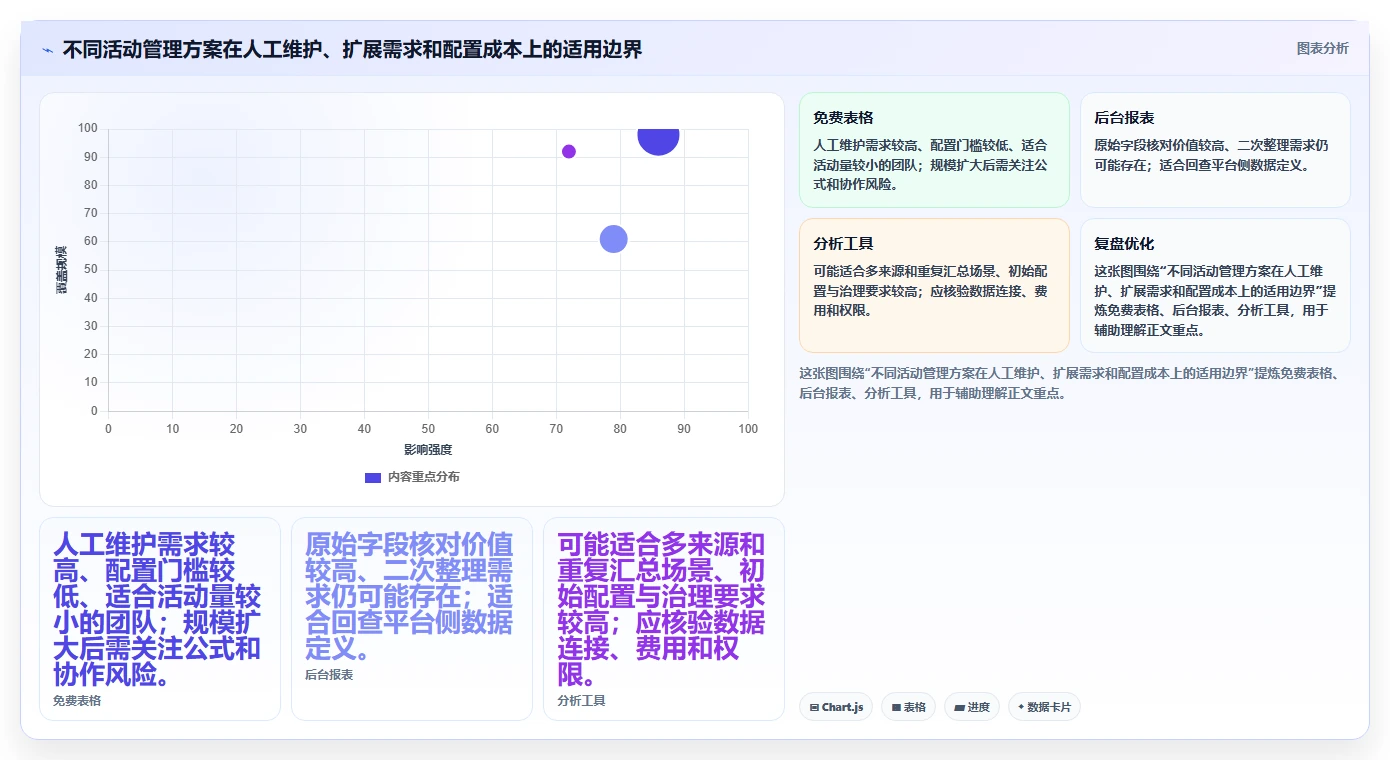This screenshot has height=760, width=1390.
Task: Click the 分析工具 caption under purple text
Action: pos(581,701)
